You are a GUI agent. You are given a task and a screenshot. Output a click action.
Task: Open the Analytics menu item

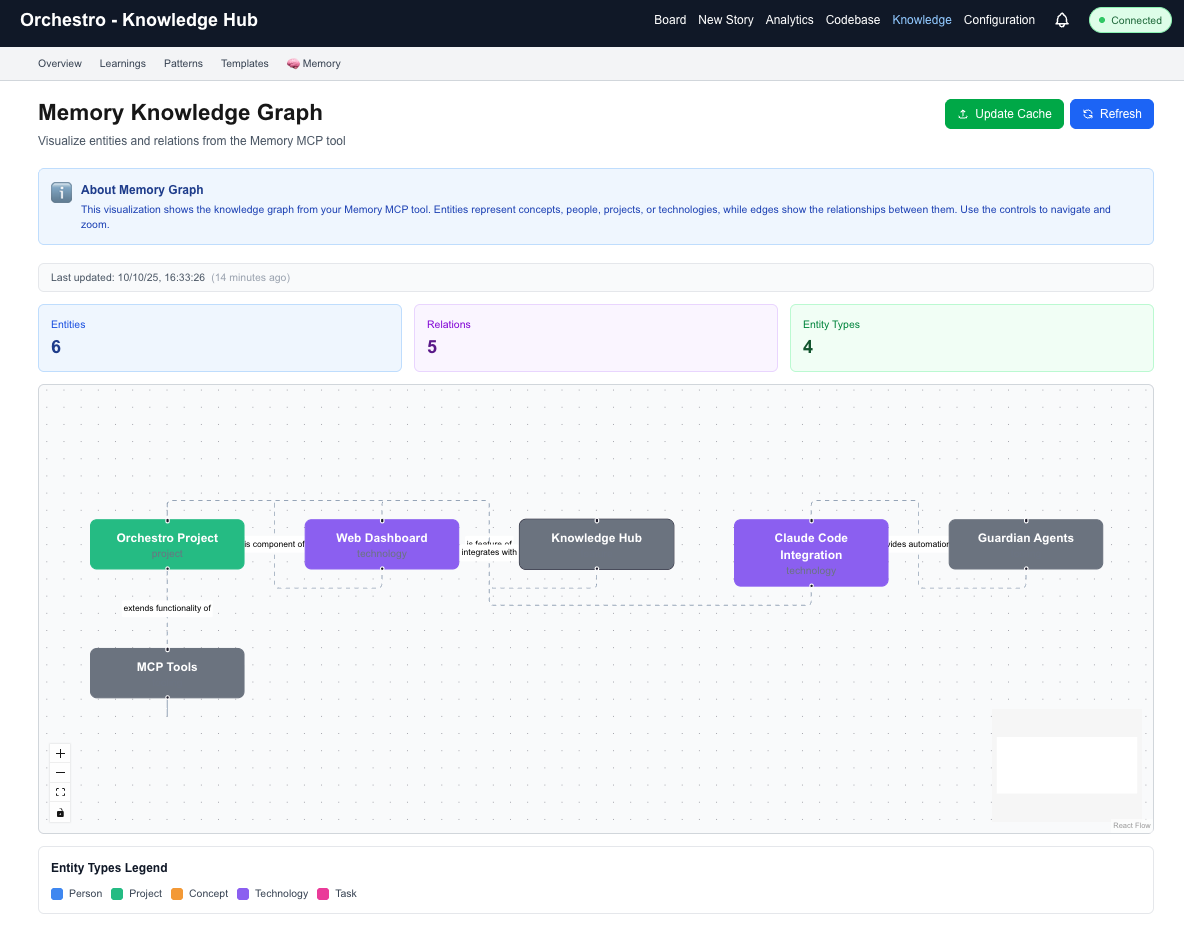(789, 19)
